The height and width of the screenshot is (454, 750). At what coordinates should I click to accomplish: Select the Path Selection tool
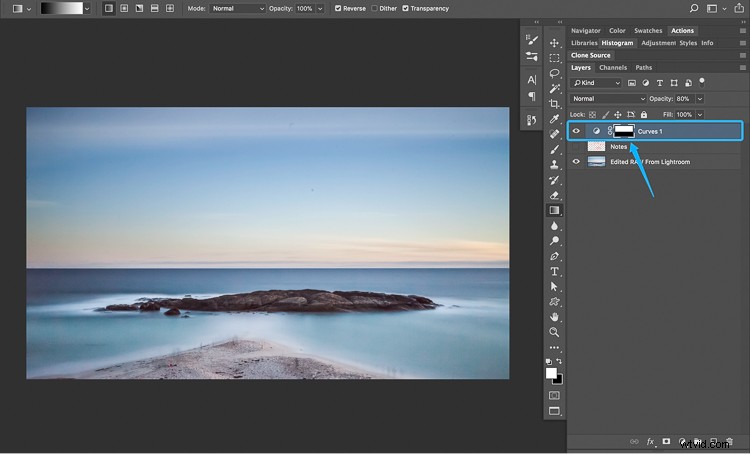coord(554,287)
